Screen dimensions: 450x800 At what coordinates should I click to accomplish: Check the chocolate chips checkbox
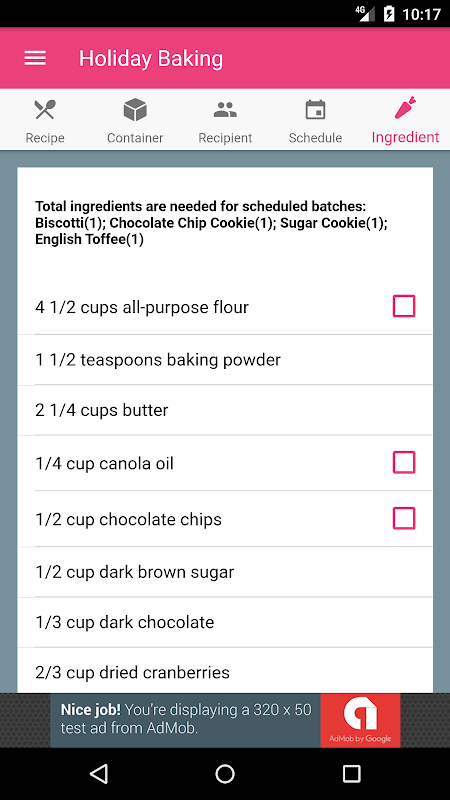coord(404,518)
